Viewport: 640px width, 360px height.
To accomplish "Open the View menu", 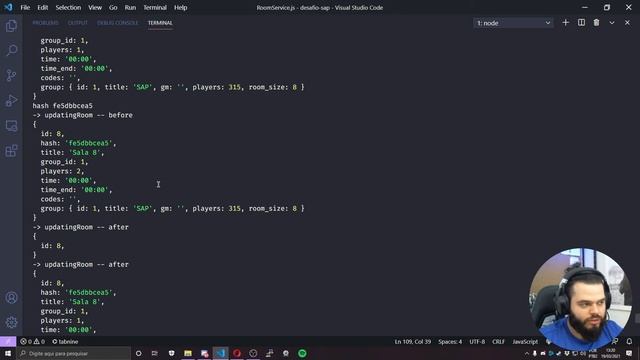I will point(95,7).
